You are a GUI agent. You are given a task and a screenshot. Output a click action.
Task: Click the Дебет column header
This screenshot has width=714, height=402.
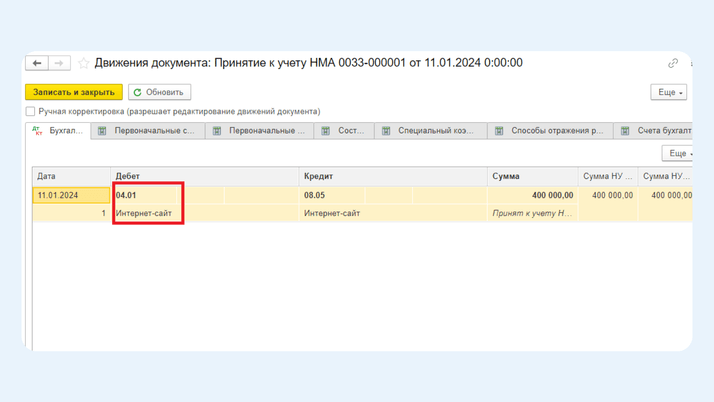[204, 176]
